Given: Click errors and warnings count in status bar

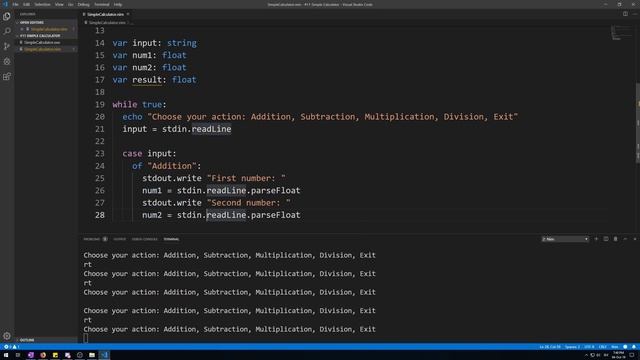Looking at the screenshot, I should 12,347.
